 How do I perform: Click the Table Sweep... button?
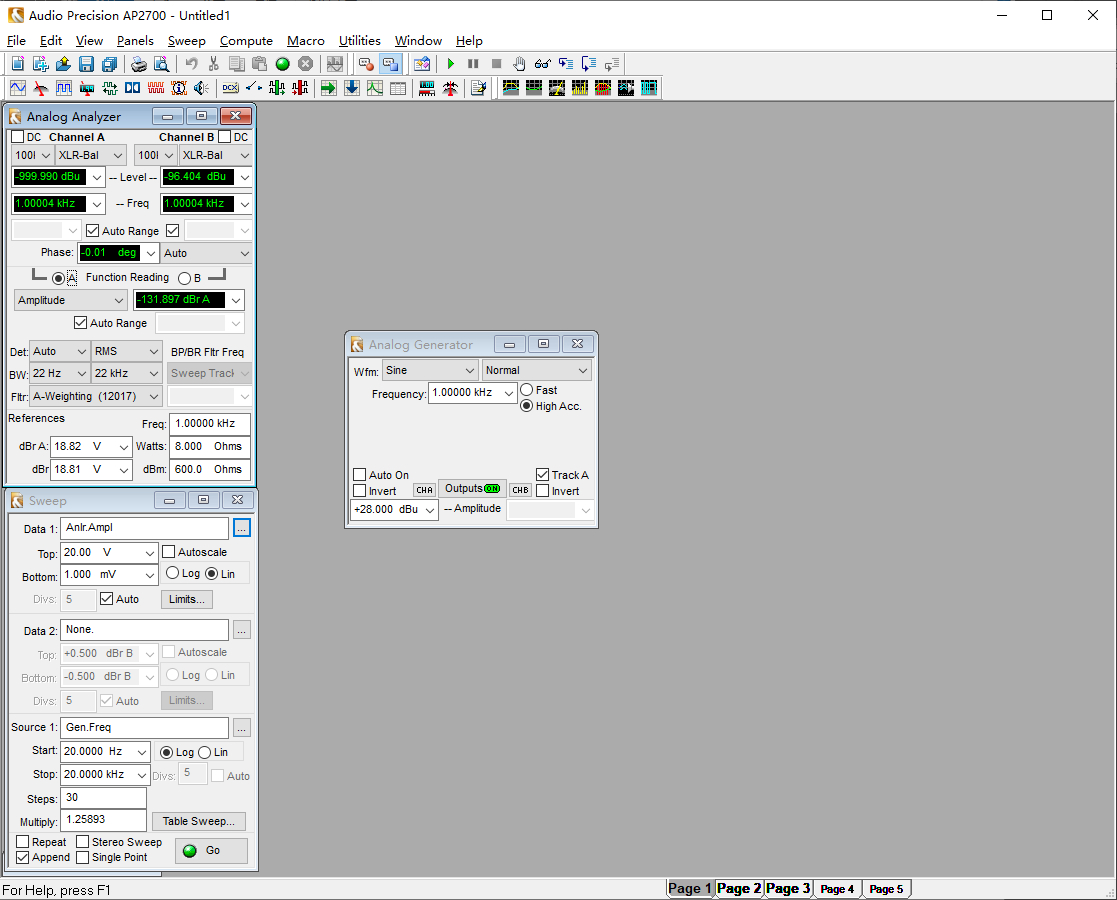198,821
